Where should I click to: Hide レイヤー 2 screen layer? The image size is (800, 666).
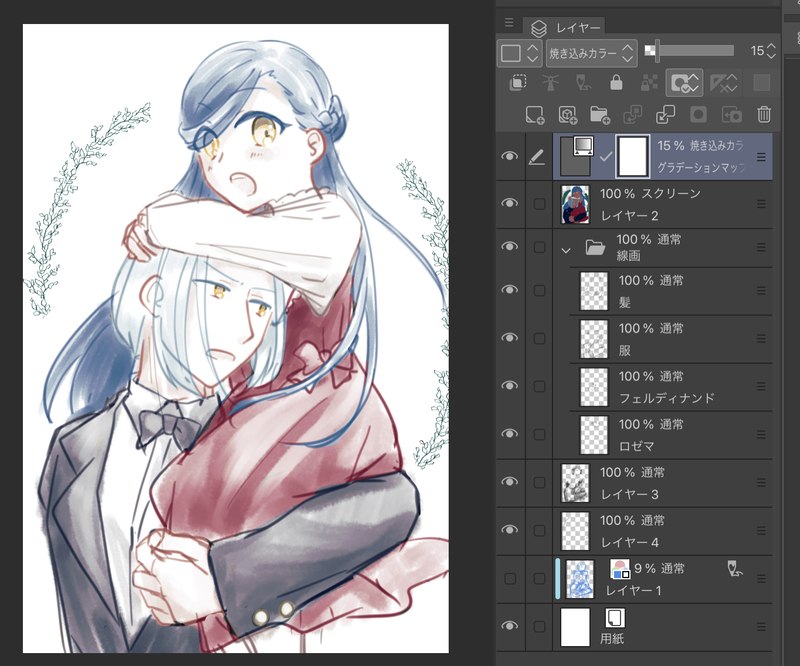tap(510, 203)
